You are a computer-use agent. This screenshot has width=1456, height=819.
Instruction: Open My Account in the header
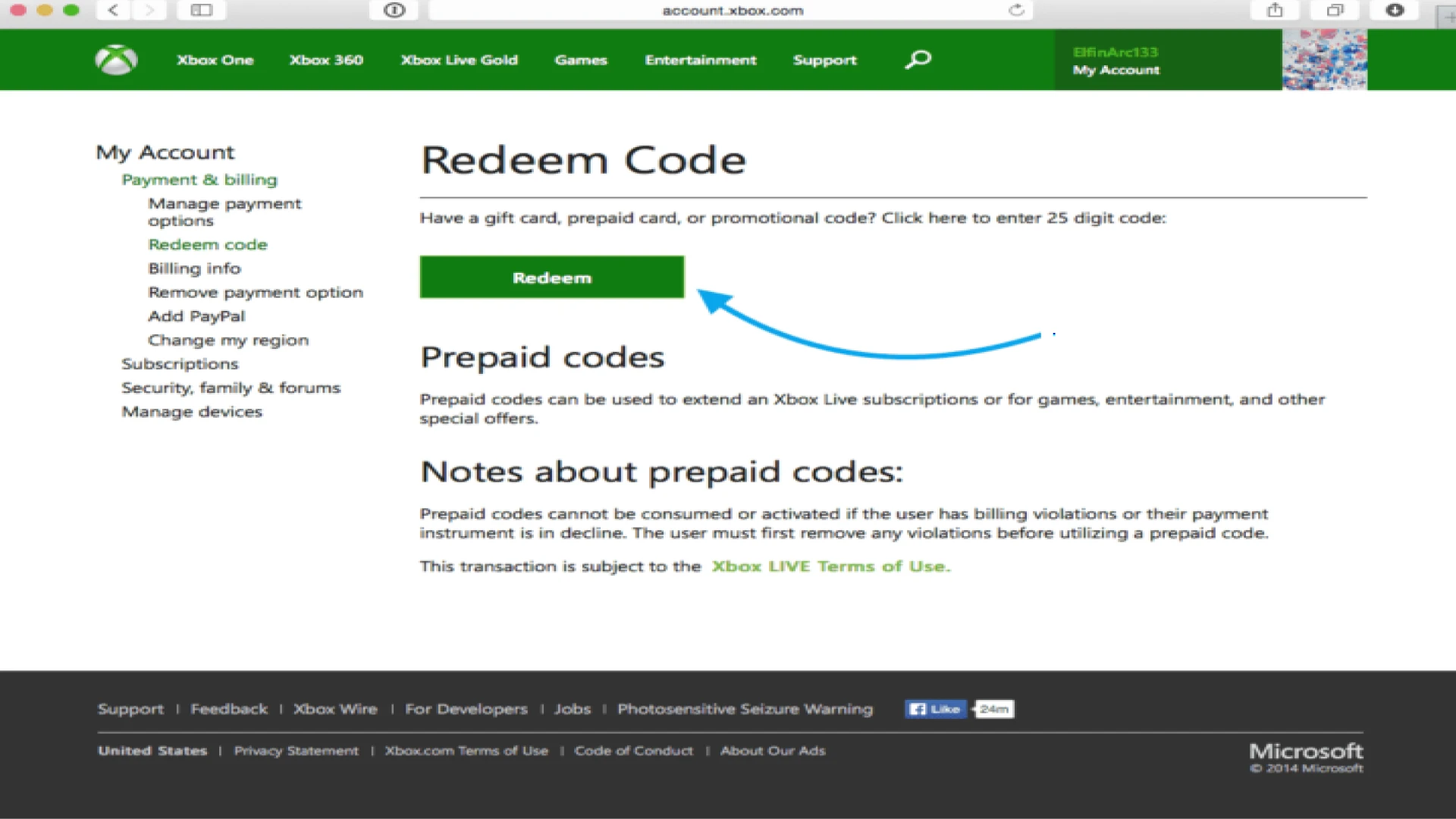point(1116,70)
